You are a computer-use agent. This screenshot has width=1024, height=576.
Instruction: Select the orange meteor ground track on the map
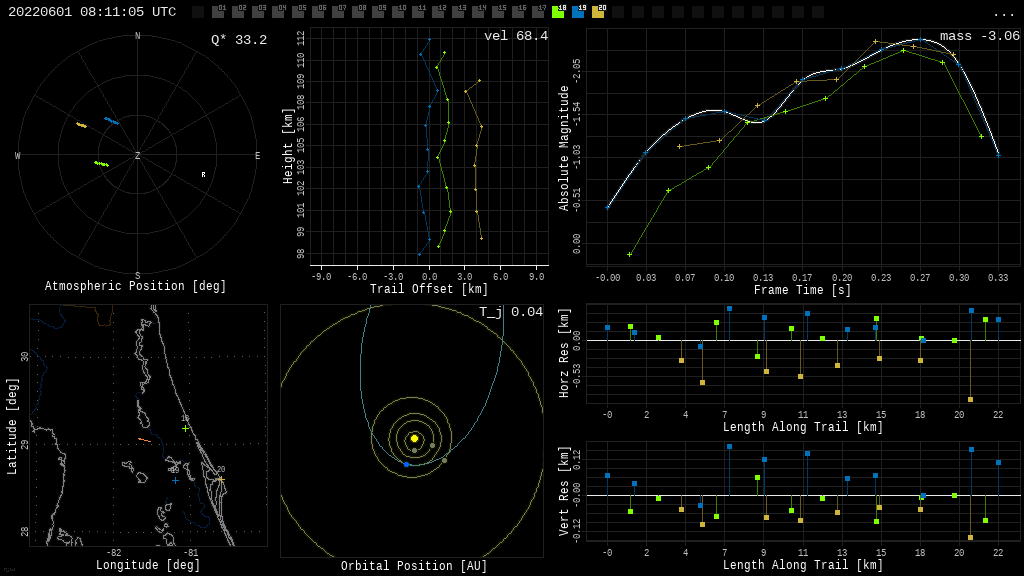[x=145, y=439]
